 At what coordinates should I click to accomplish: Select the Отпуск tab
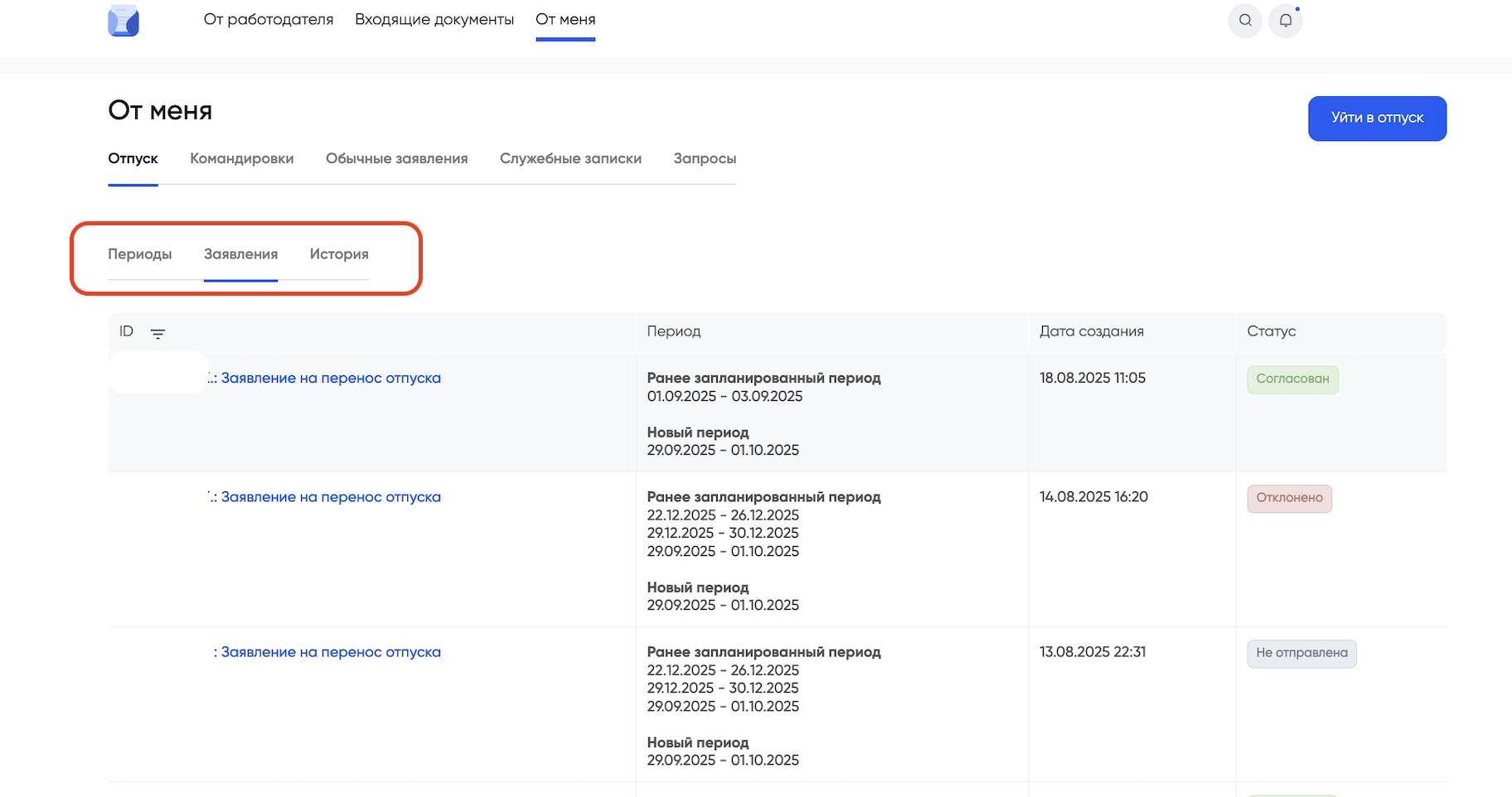pyautogui.click(x=133, y=159)
